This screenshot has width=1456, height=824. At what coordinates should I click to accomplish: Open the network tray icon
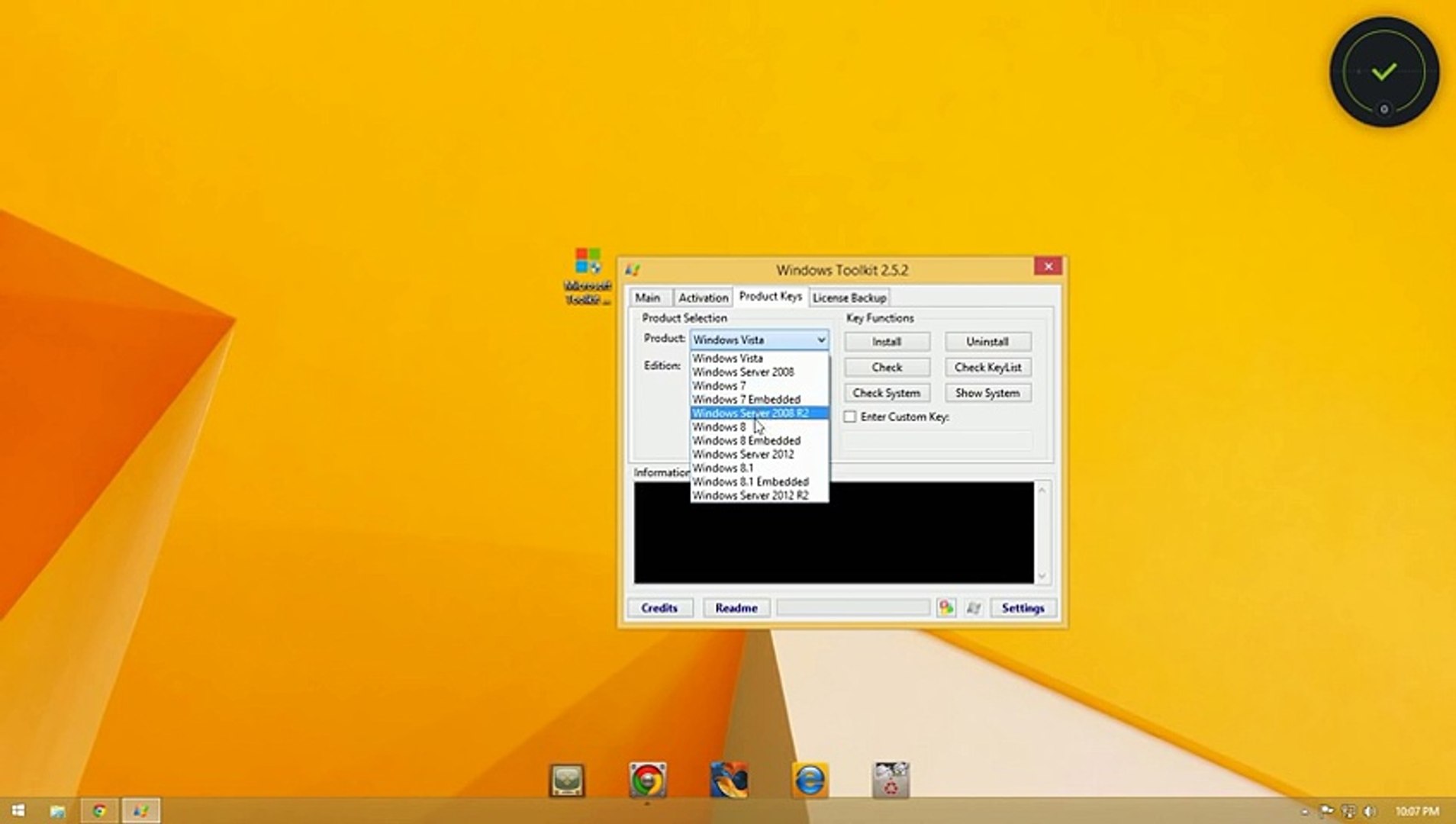(x=1348, y=811)
